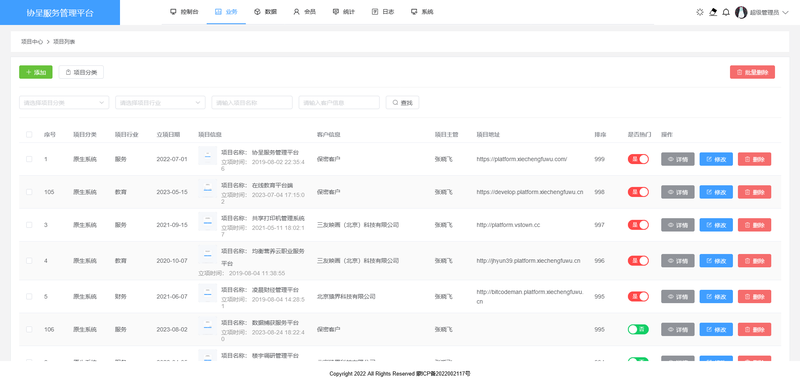Check the checkbox for row 序号 105
This screenshot has height=386, width=800.
click(x=29, y=192)
